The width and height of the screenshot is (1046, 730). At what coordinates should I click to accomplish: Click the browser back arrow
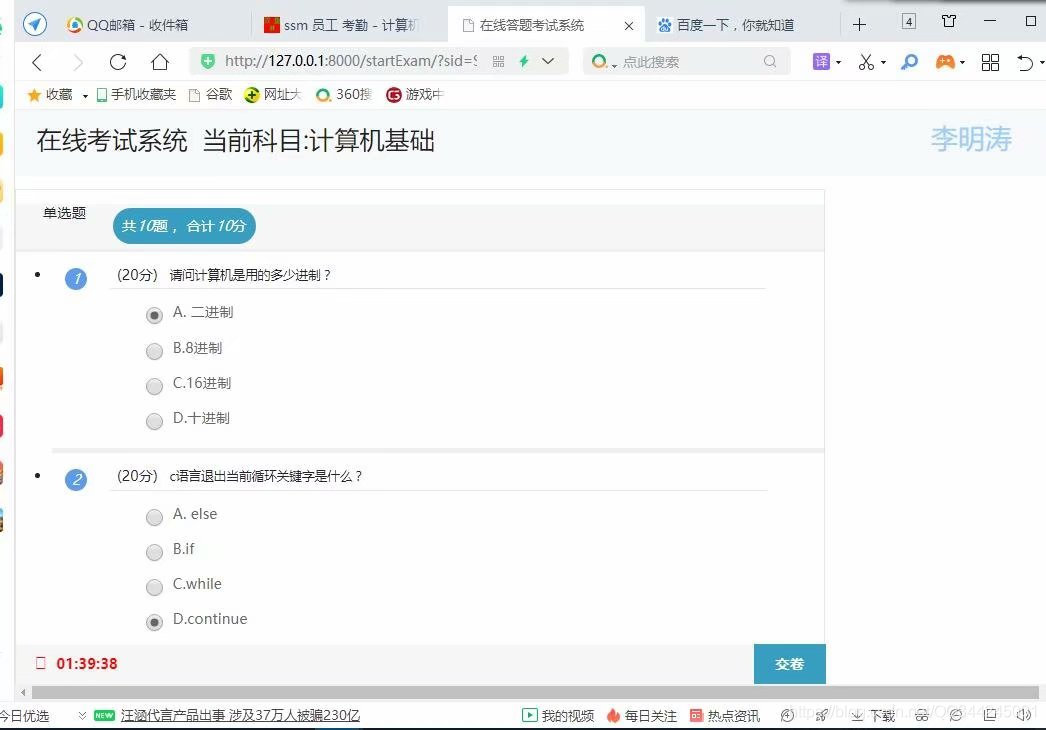[x=37, y=62]
